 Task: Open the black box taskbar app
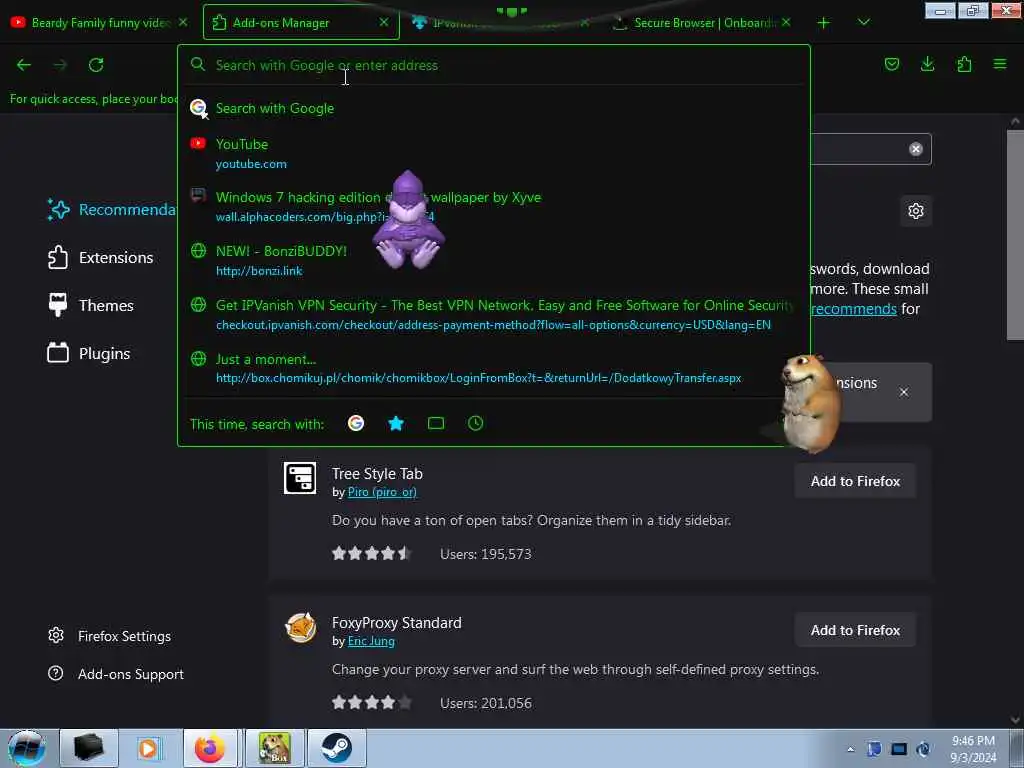tap(89, 748)
